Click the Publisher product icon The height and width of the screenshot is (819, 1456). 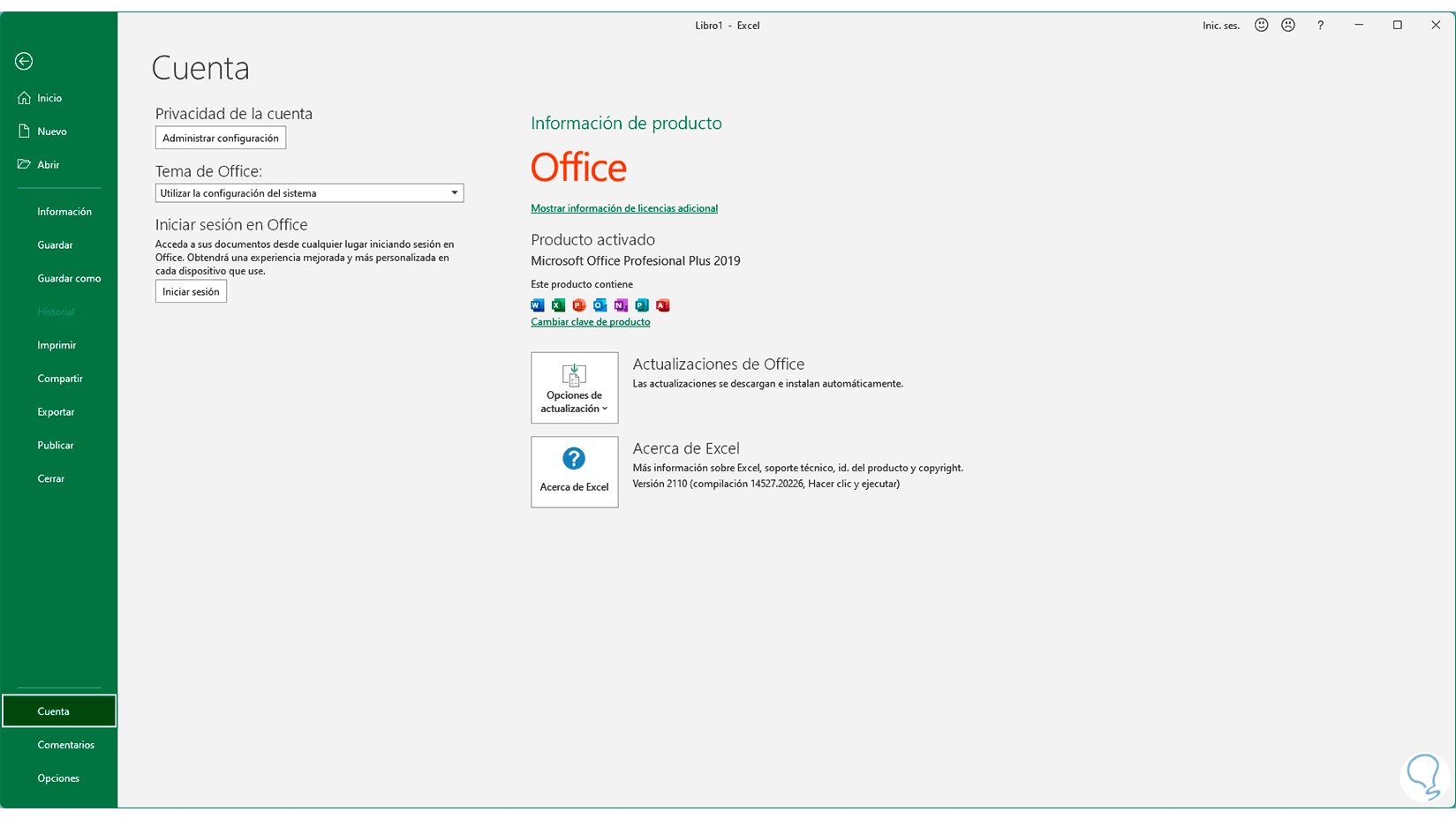pyautogui.click(x=642, y=305)
